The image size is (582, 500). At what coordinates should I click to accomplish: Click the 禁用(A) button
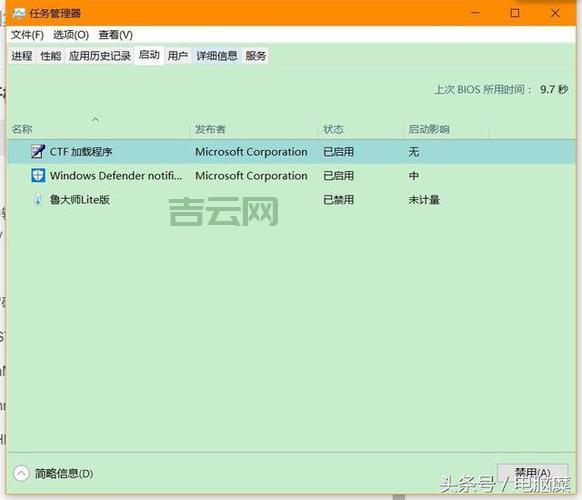tap(532, 473)
